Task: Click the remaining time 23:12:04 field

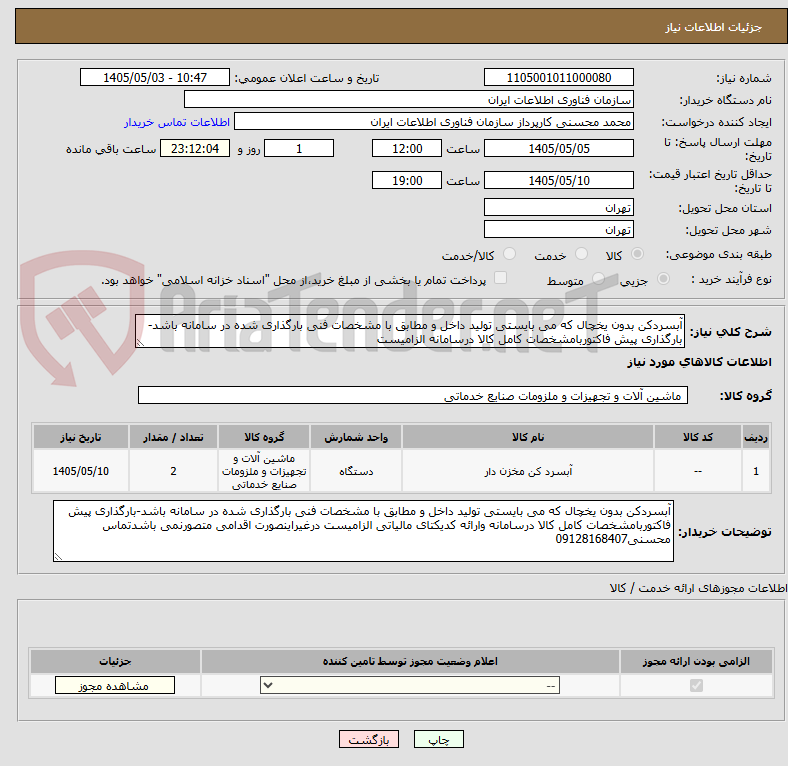Action: pos(195,149)
